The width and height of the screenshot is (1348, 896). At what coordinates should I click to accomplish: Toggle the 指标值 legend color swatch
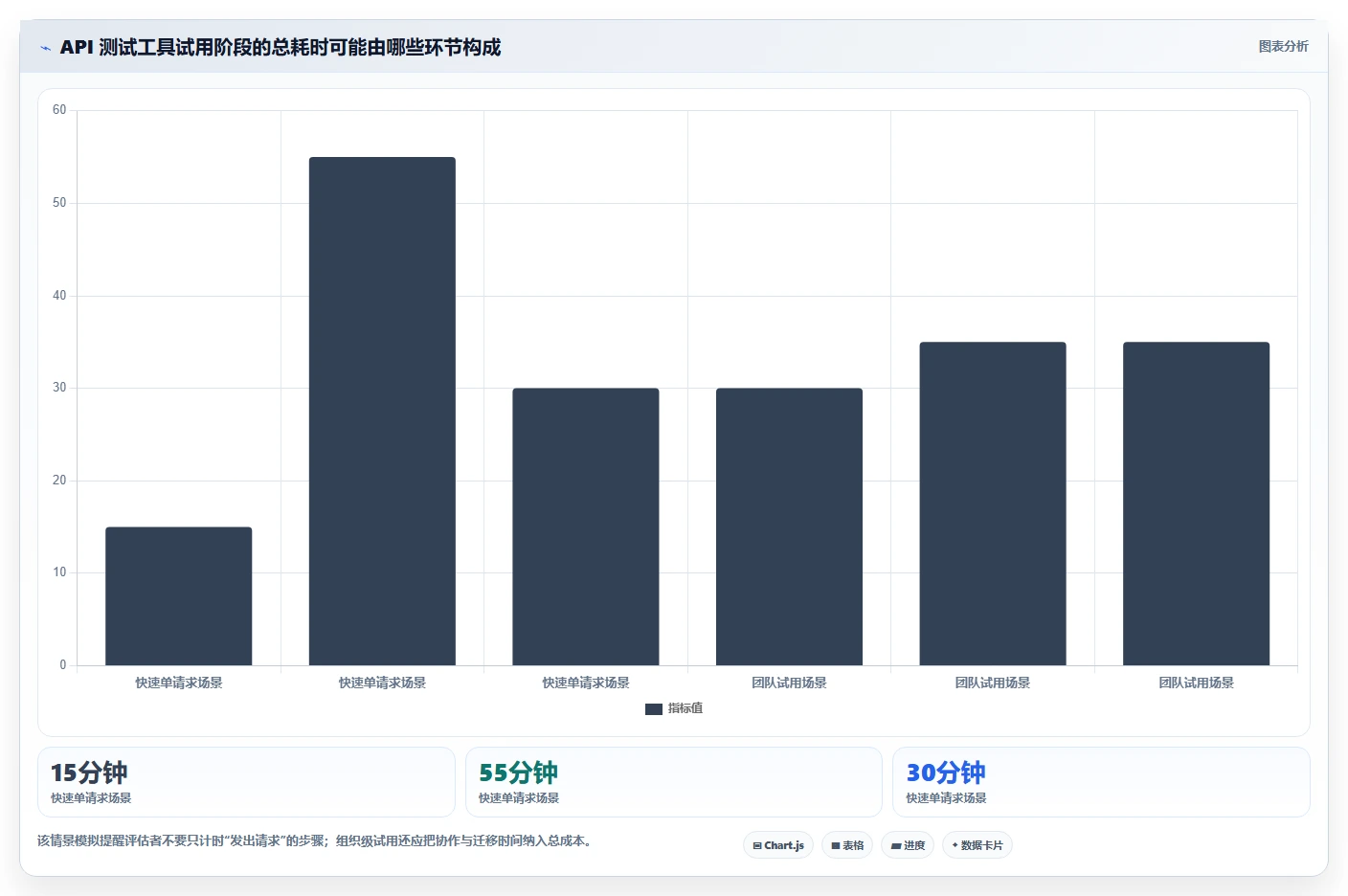pyautogui.click(x=654, y=709)
